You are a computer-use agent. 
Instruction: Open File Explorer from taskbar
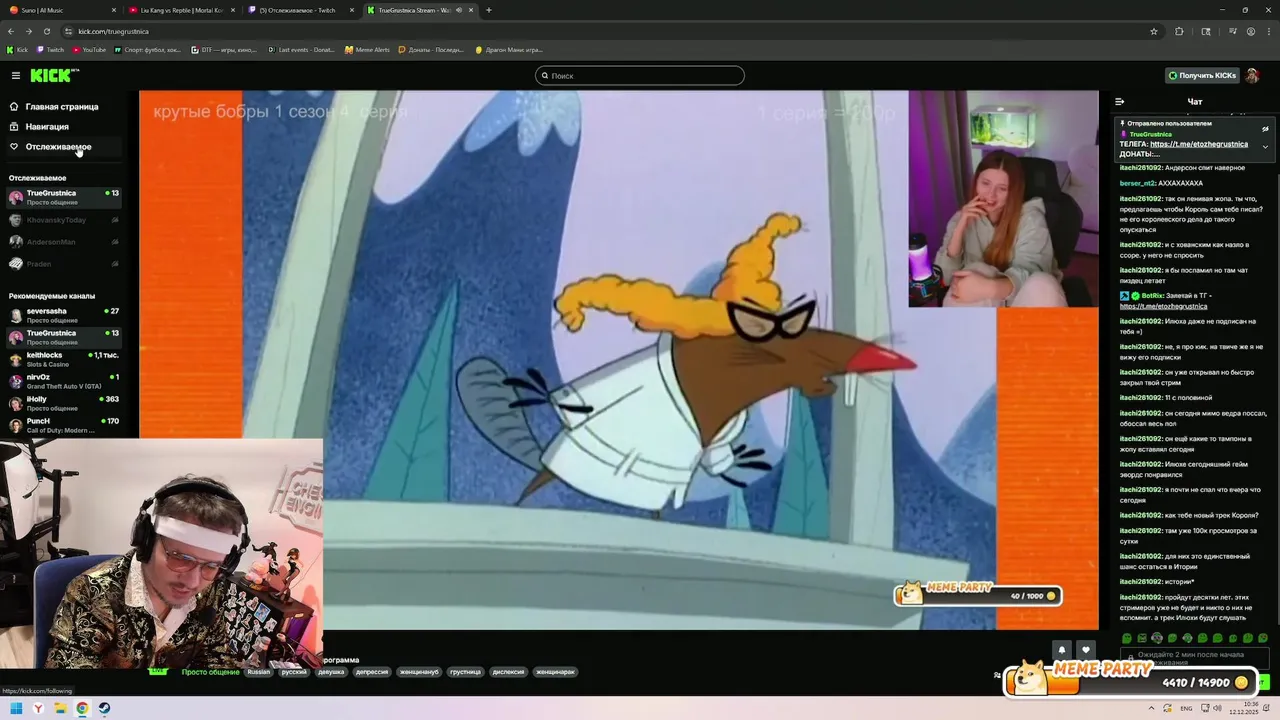(x=60, y=708)
